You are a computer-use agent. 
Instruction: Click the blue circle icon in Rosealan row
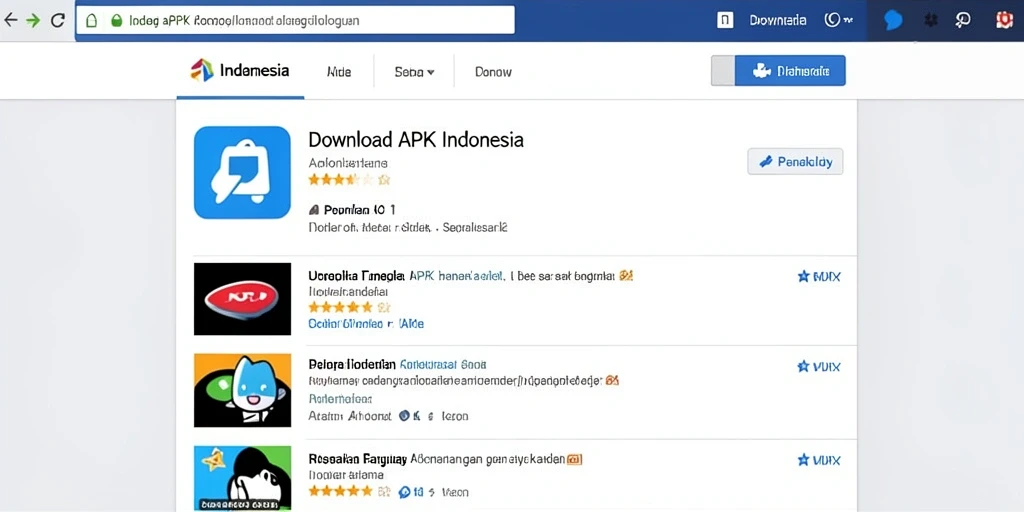tap(404, 492)
